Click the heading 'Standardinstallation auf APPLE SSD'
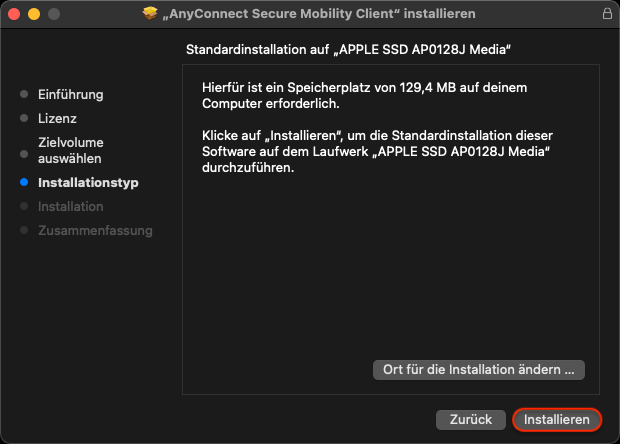The height and width of the screenshot is (444, 620). (348, 50)
